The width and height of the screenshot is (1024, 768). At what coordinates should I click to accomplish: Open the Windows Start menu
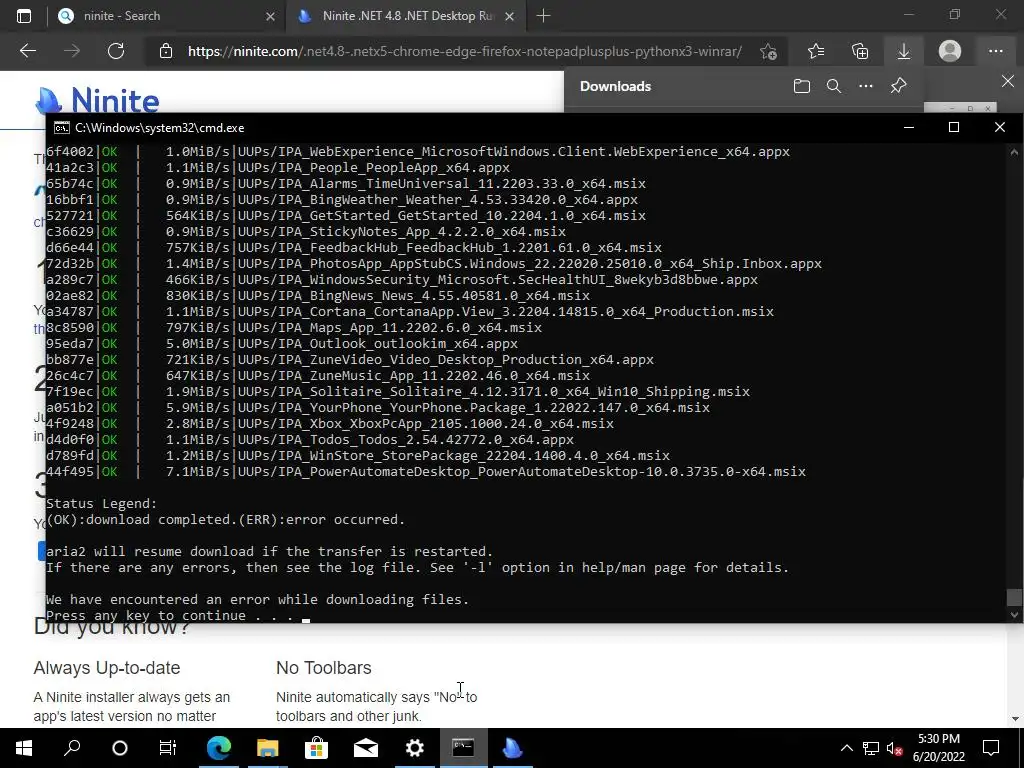pos(24,748)
